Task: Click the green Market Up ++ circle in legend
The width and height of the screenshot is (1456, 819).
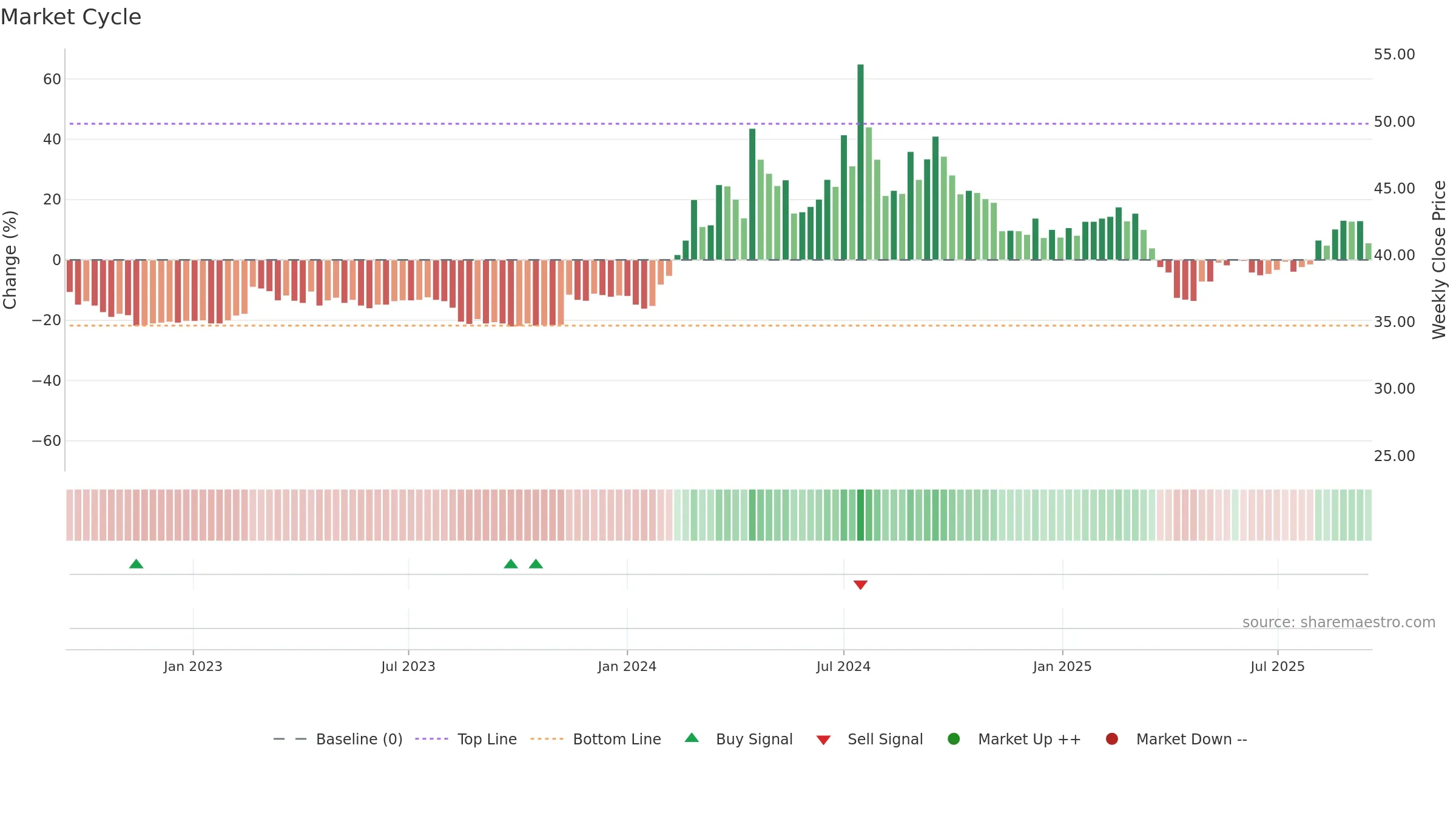Action: tap(954, 739)
